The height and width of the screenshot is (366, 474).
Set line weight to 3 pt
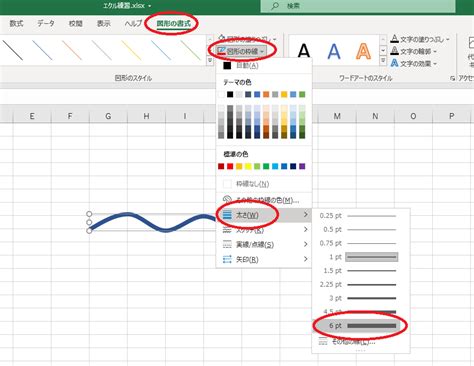360,298
